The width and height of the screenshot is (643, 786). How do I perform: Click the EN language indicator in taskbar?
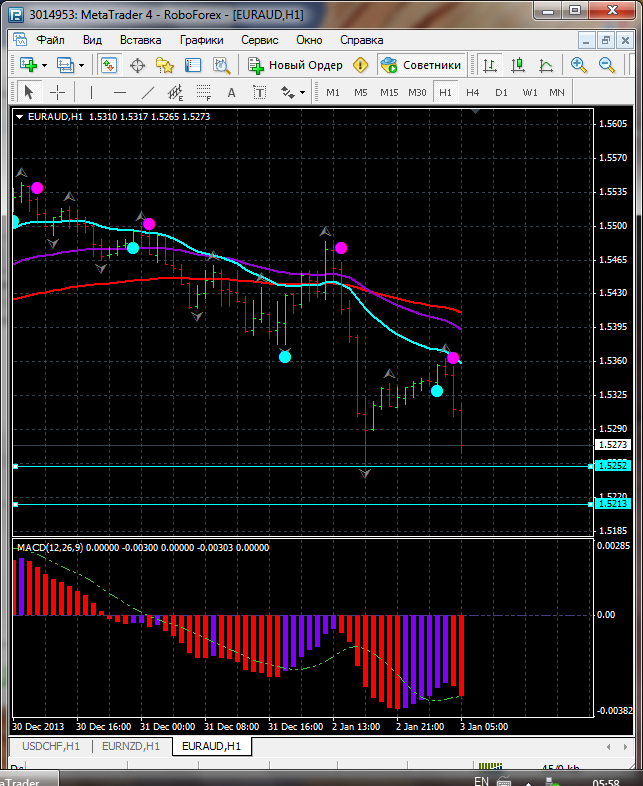[481, 781]
